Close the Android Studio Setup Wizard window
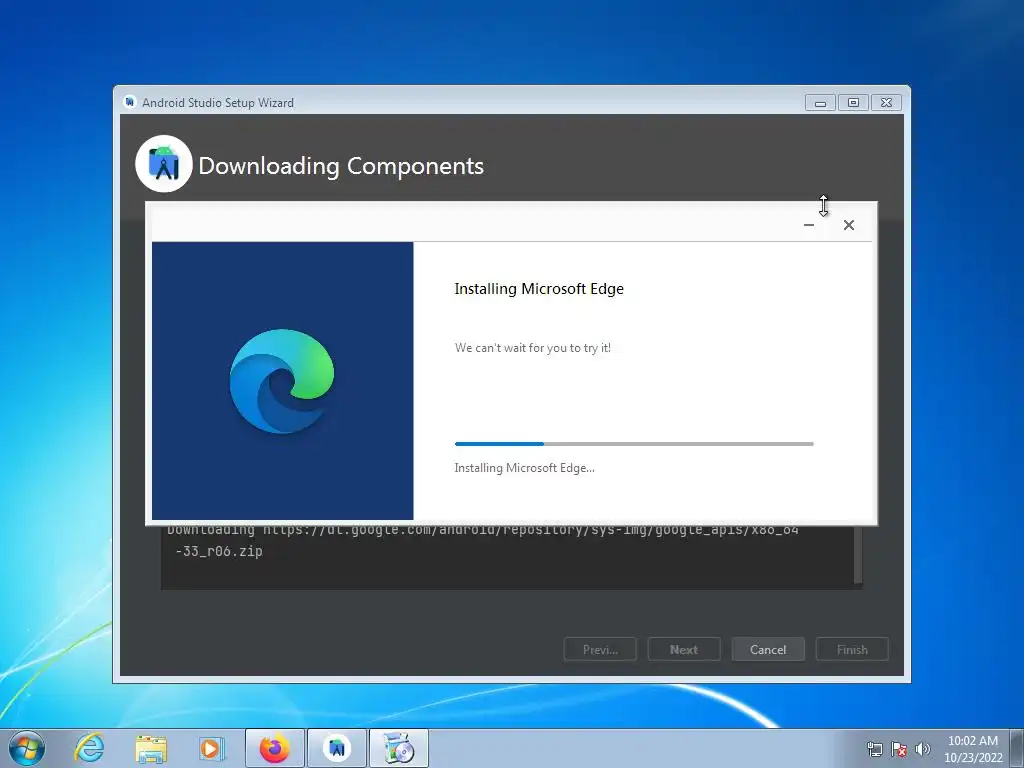 click(886, 103)
